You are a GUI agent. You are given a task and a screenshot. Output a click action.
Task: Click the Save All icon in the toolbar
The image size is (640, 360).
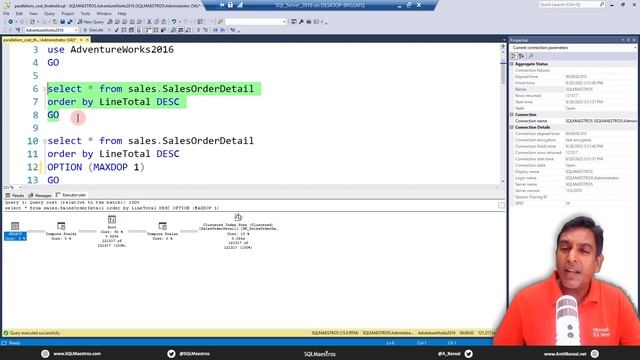click(x=69, y=22)
